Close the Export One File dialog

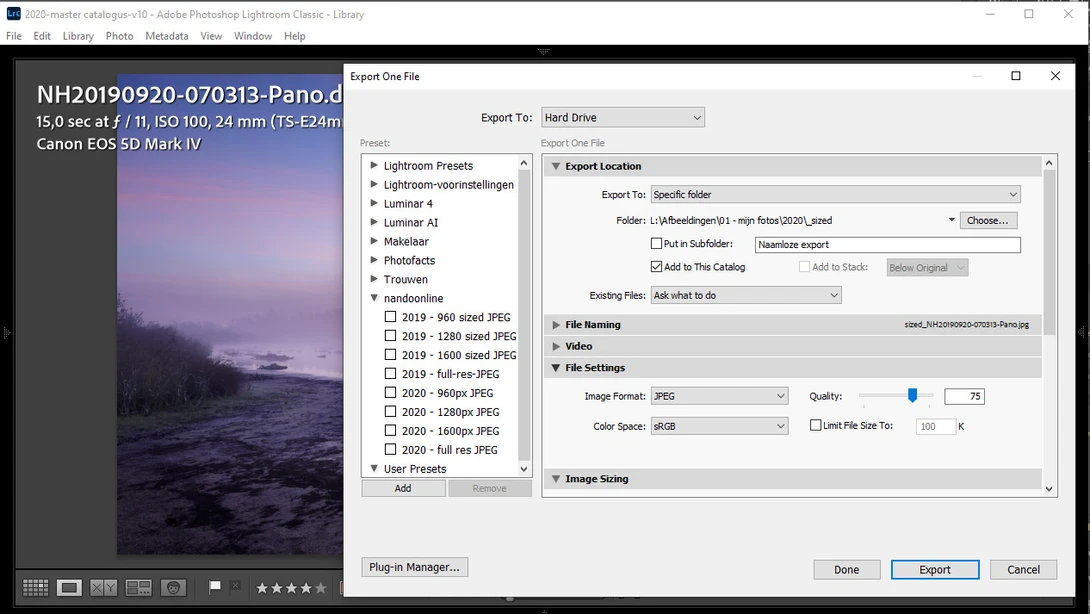click(x=1055, y=76)
